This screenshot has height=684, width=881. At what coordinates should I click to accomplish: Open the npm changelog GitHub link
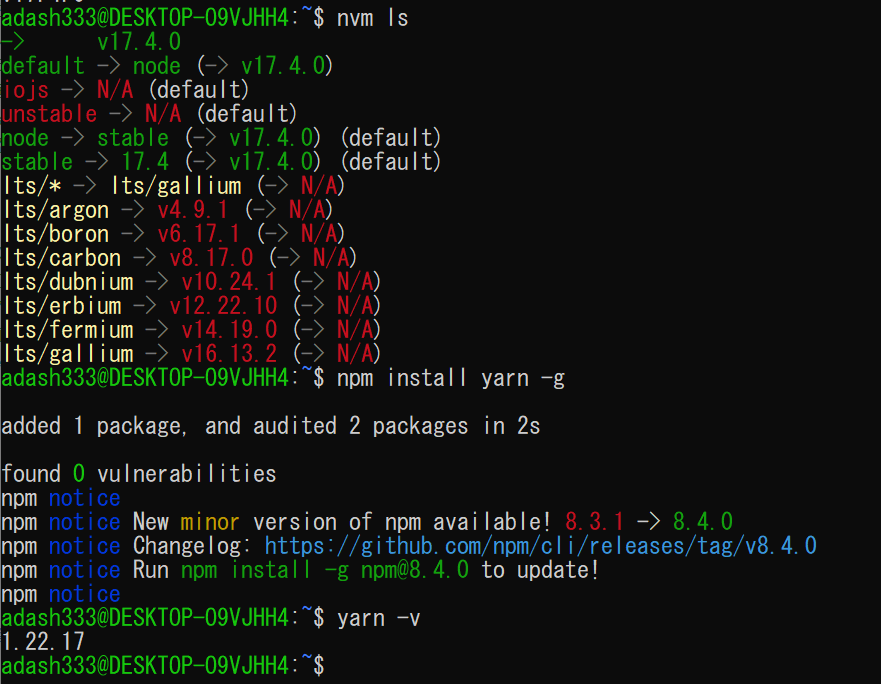(x=541, y=546)
